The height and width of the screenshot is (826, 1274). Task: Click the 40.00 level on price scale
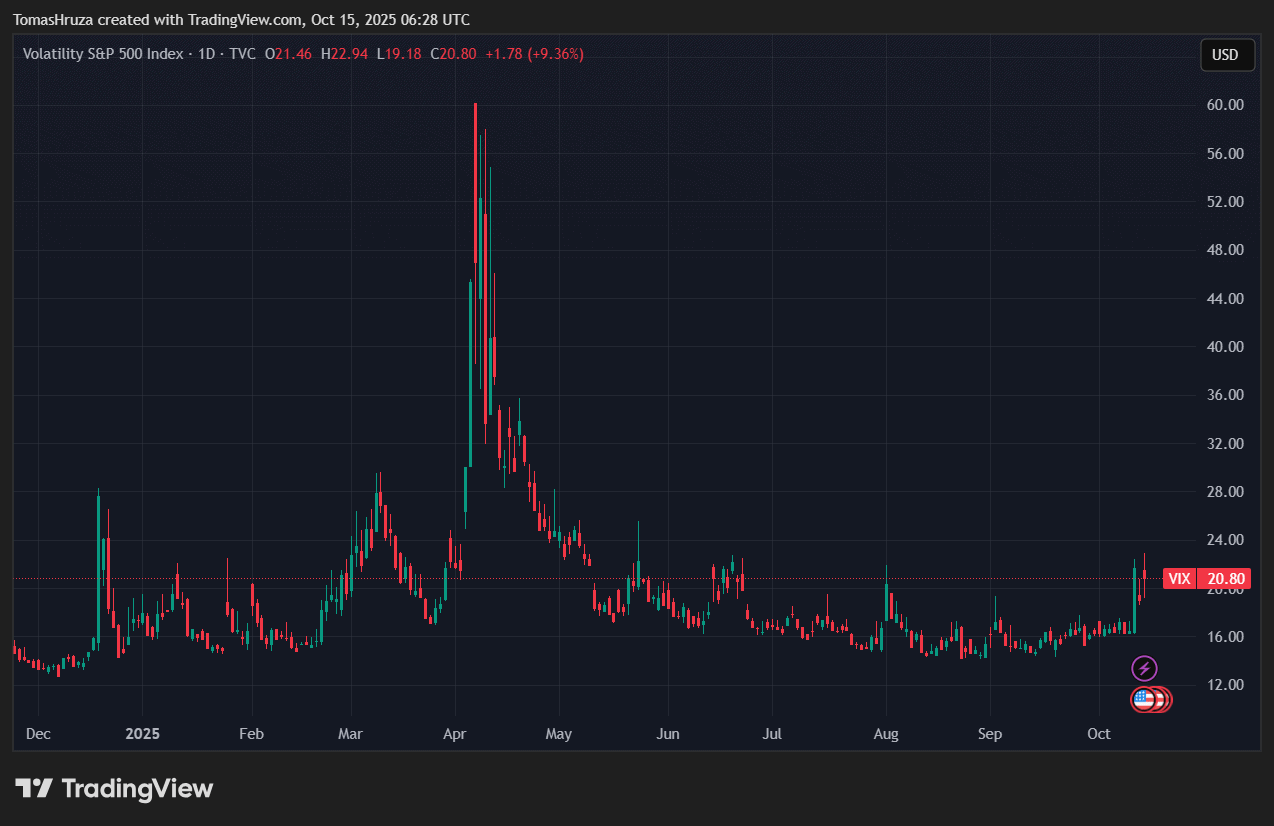[1225, 347]
